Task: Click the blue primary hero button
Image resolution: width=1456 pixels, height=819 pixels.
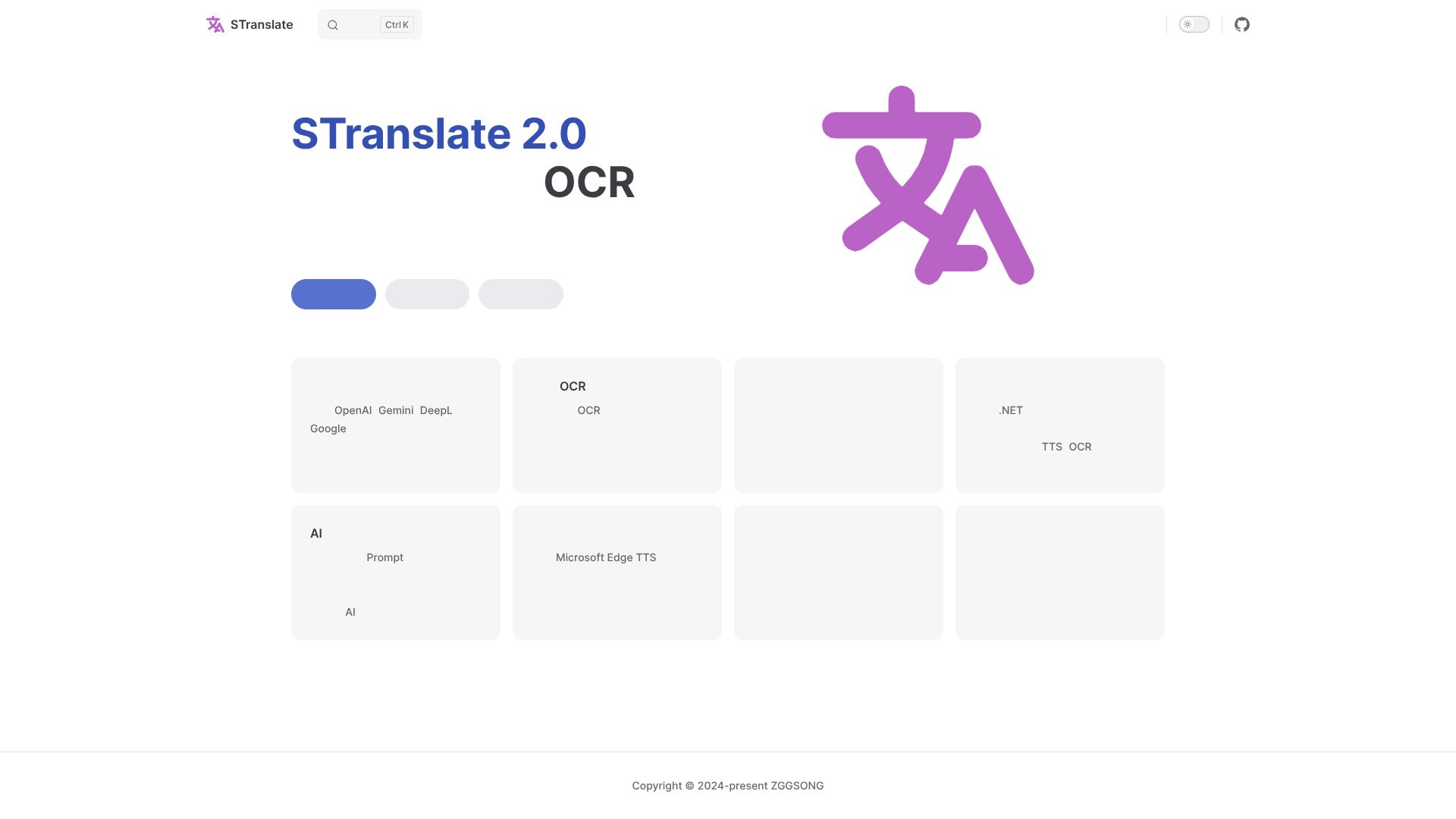Action: pos(334,294)
